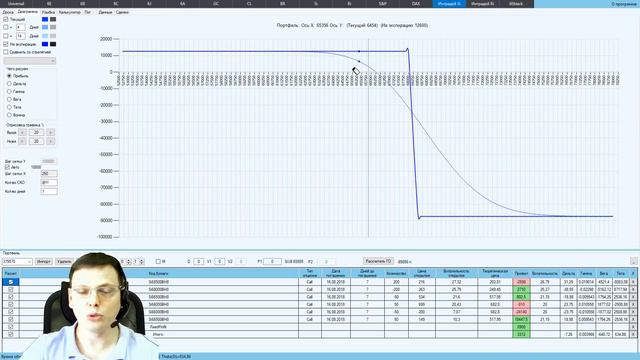Enable Сравнить со стратегией checkbox
The height and width of the screenshot is (360, 640).
coord(6,52)
